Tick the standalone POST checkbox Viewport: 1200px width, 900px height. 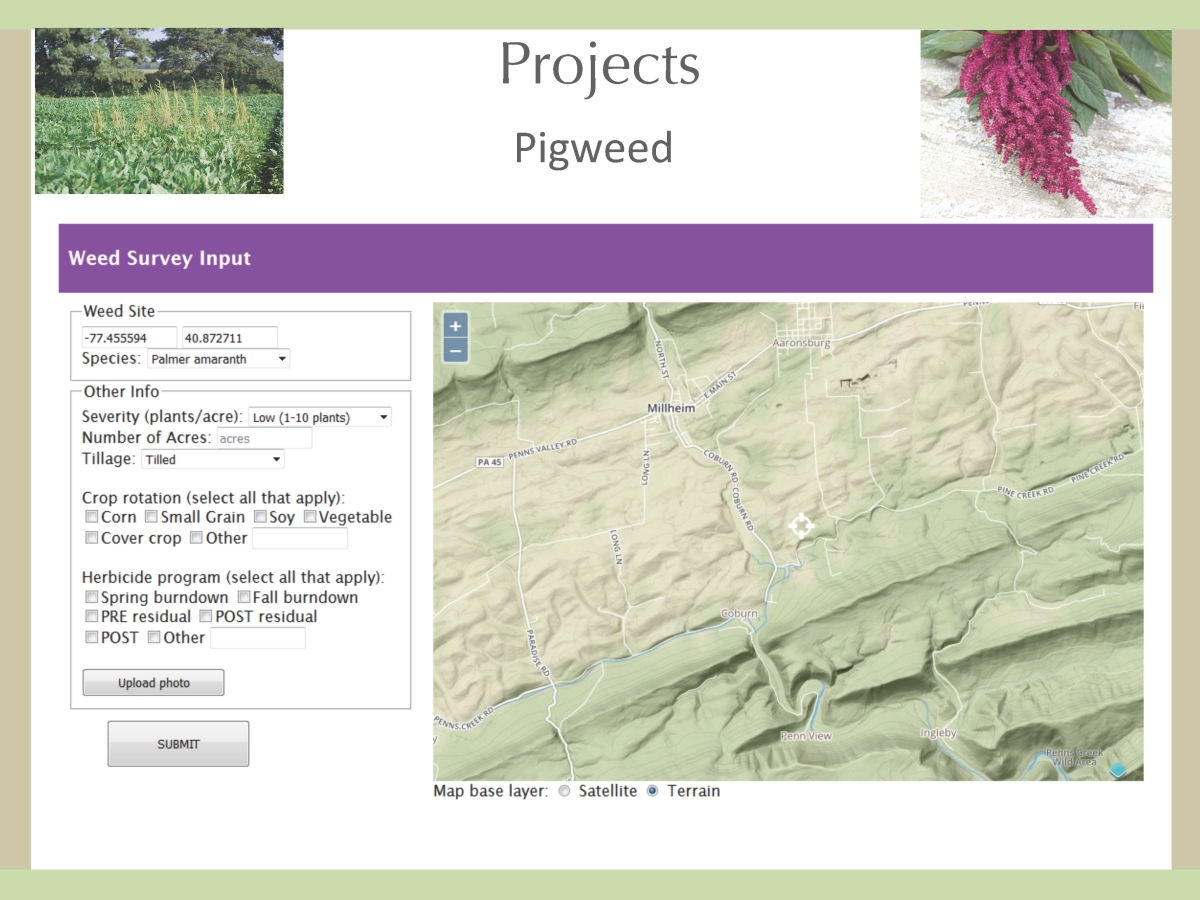91,637
